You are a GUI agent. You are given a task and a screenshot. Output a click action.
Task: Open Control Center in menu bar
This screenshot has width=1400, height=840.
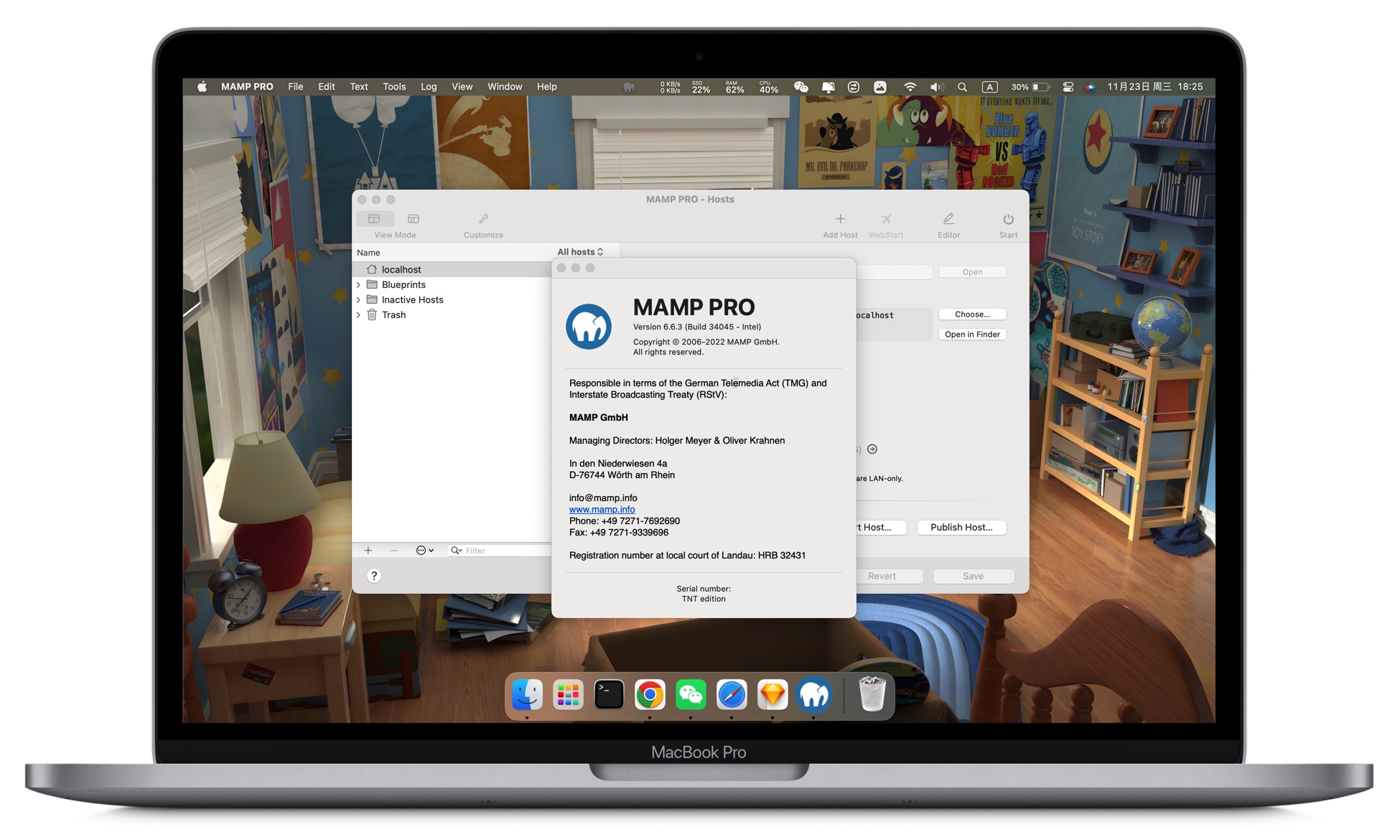pos(1068,87)
